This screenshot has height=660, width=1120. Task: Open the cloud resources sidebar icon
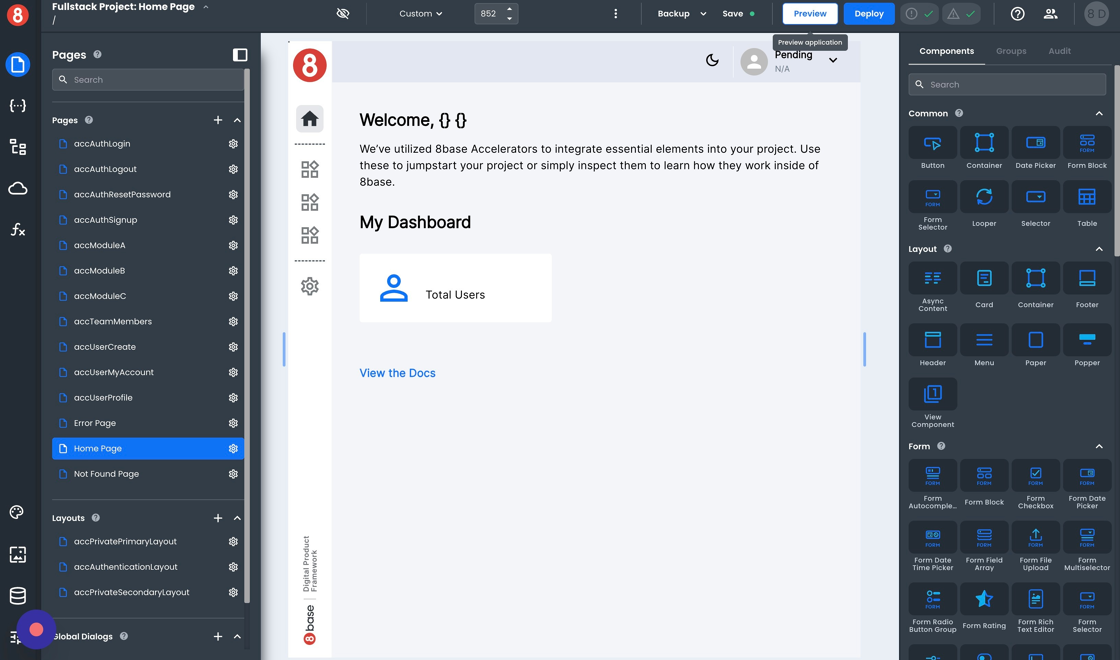pos(18,188)
